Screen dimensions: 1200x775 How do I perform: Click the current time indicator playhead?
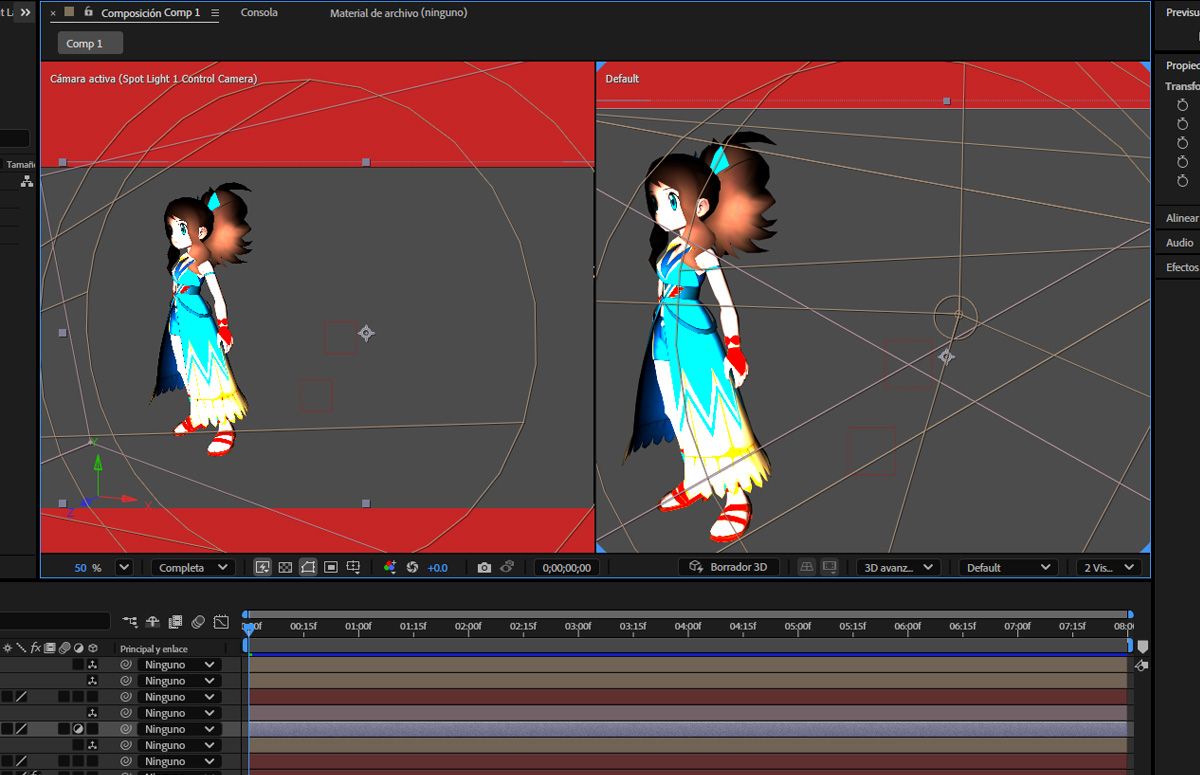point(249,628)
